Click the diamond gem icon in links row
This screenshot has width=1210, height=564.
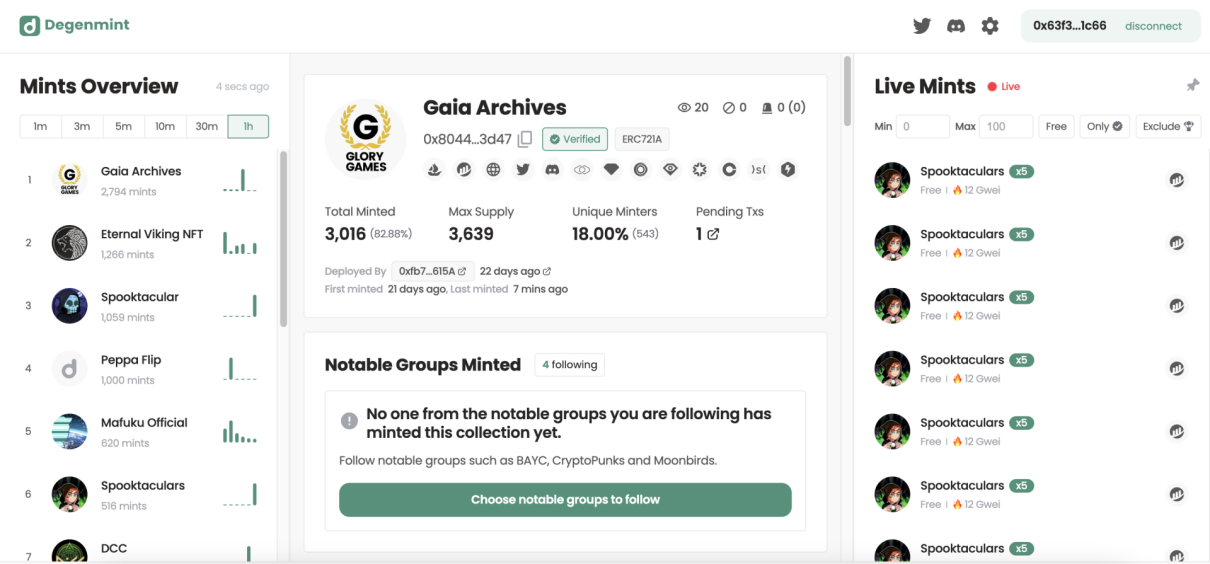[x=611, y=170]
